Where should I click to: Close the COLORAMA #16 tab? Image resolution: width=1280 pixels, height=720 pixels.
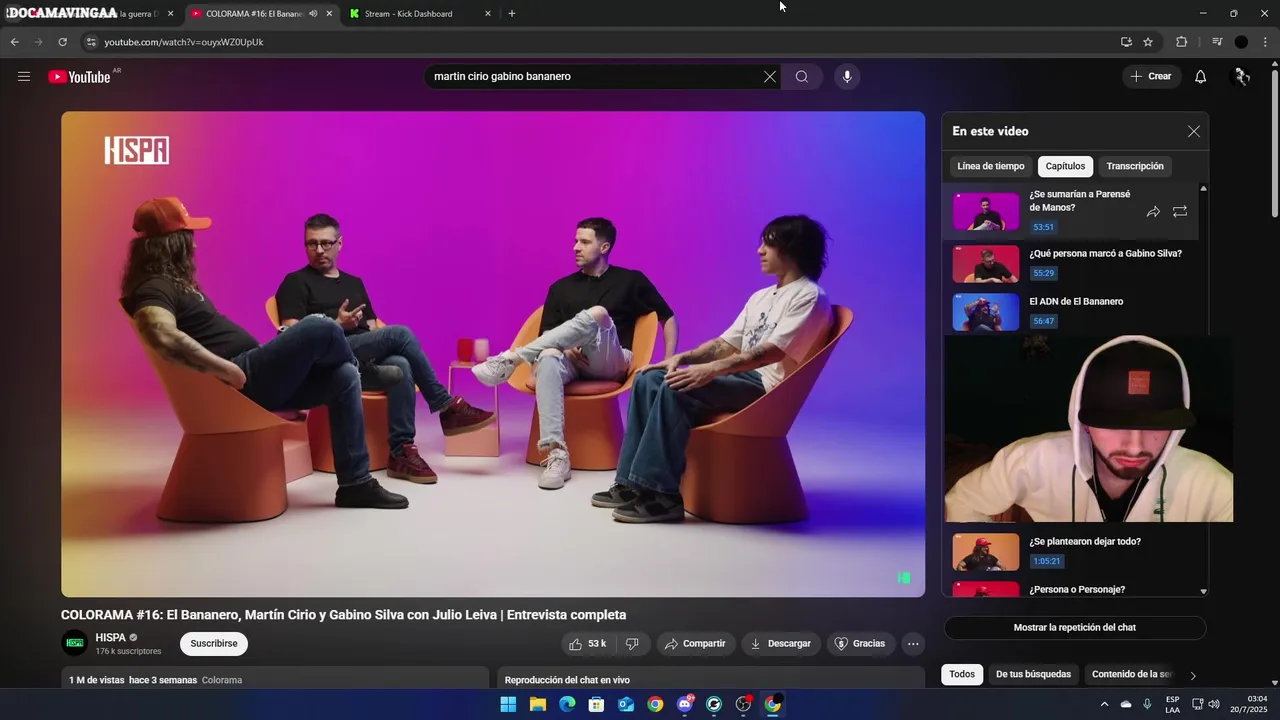click(x=329, y=14)
